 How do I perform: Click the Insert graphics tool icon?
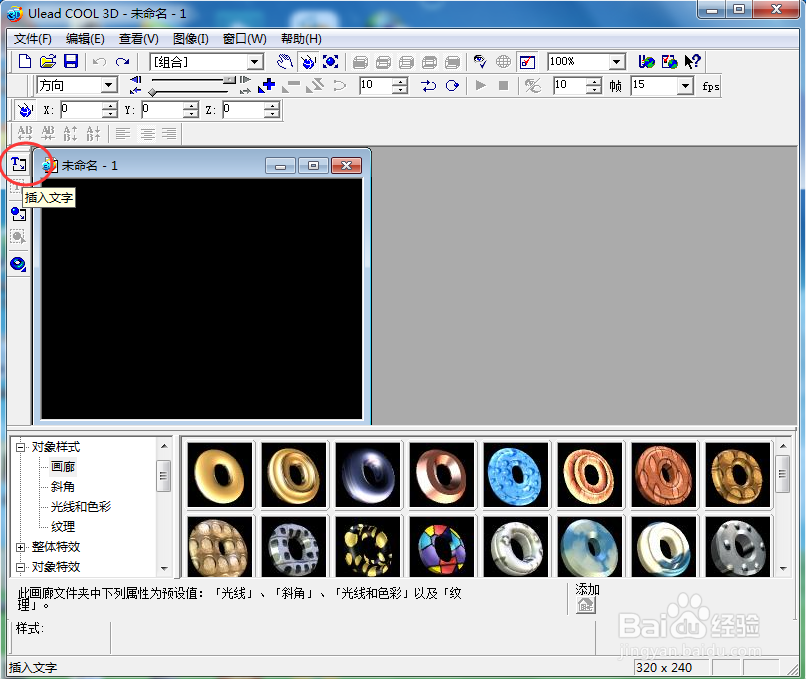19,213
